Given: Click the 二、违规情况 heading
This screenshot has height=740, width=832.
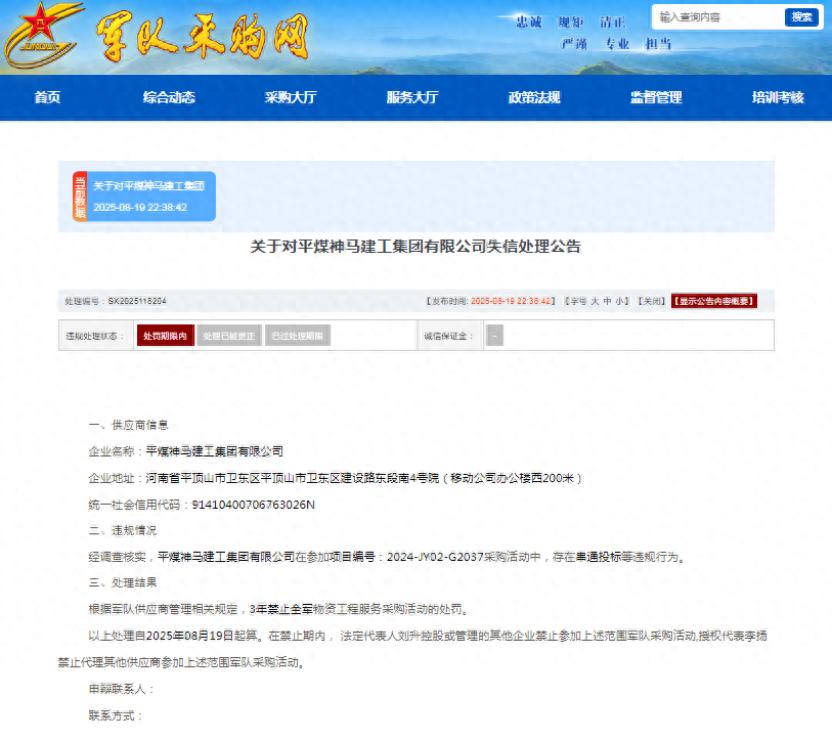Looking at the screenshot, I should pyautogui.click(x=123, y=530).
